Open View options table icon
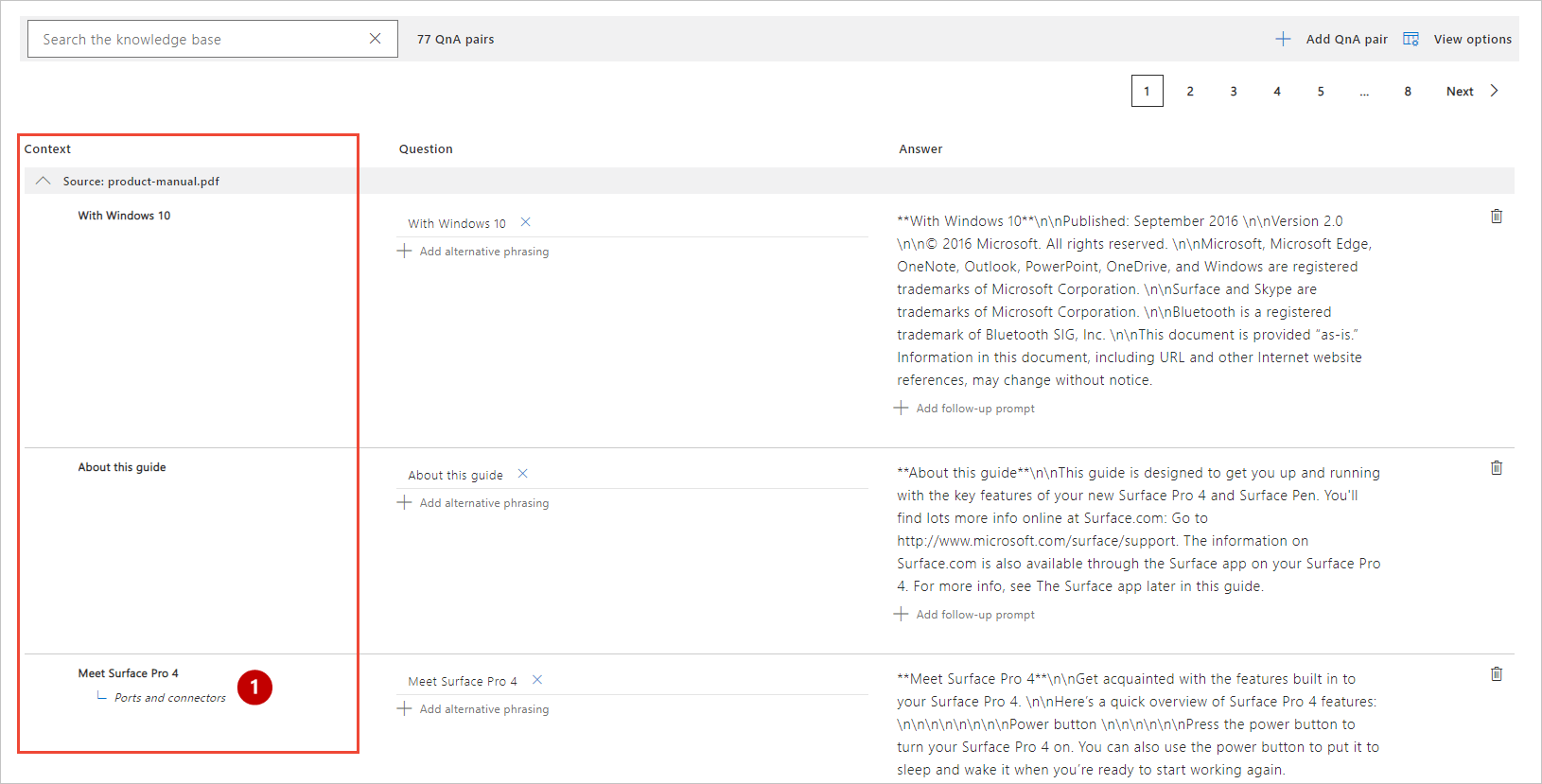Screen dimensions: 1542x784 1411,39
